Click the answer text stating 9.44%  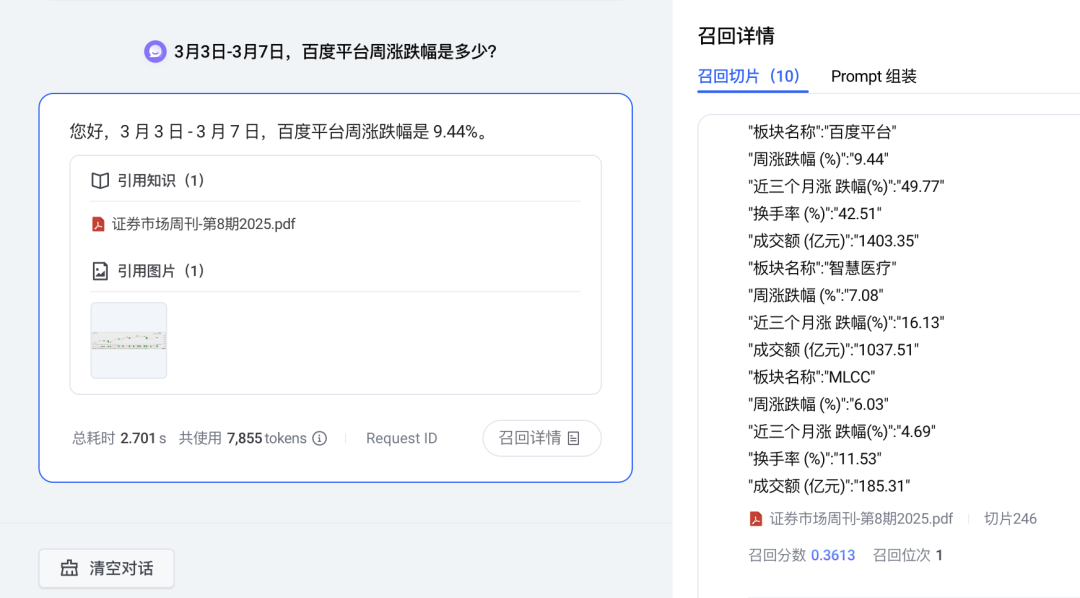[x=280, y=132]
